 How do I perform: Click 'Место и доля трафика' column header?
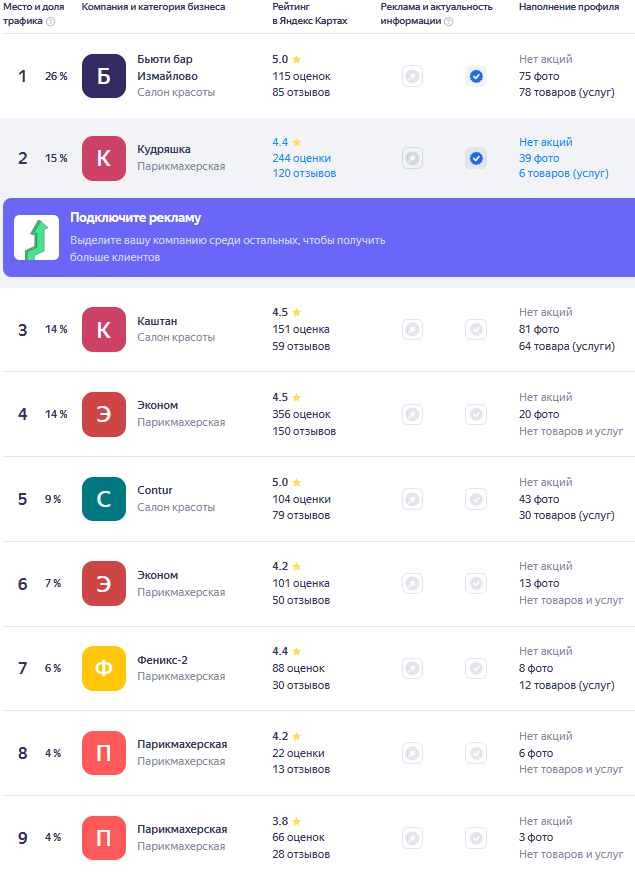point(33,14)
